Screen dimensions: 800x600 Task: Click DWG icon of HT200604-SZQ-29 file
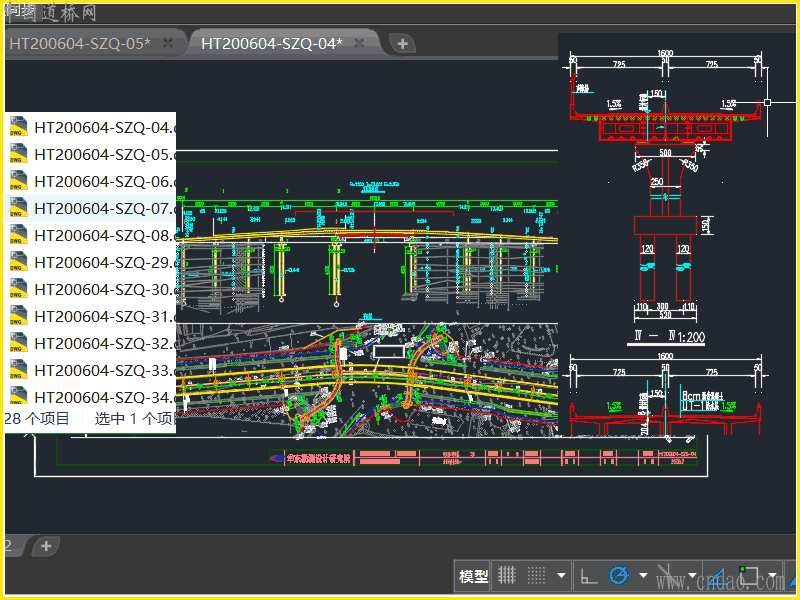(18, 261)
